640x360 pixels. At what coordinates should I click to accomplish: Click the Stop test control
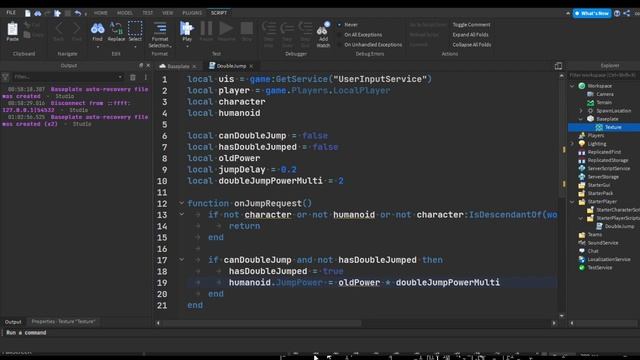247,29
